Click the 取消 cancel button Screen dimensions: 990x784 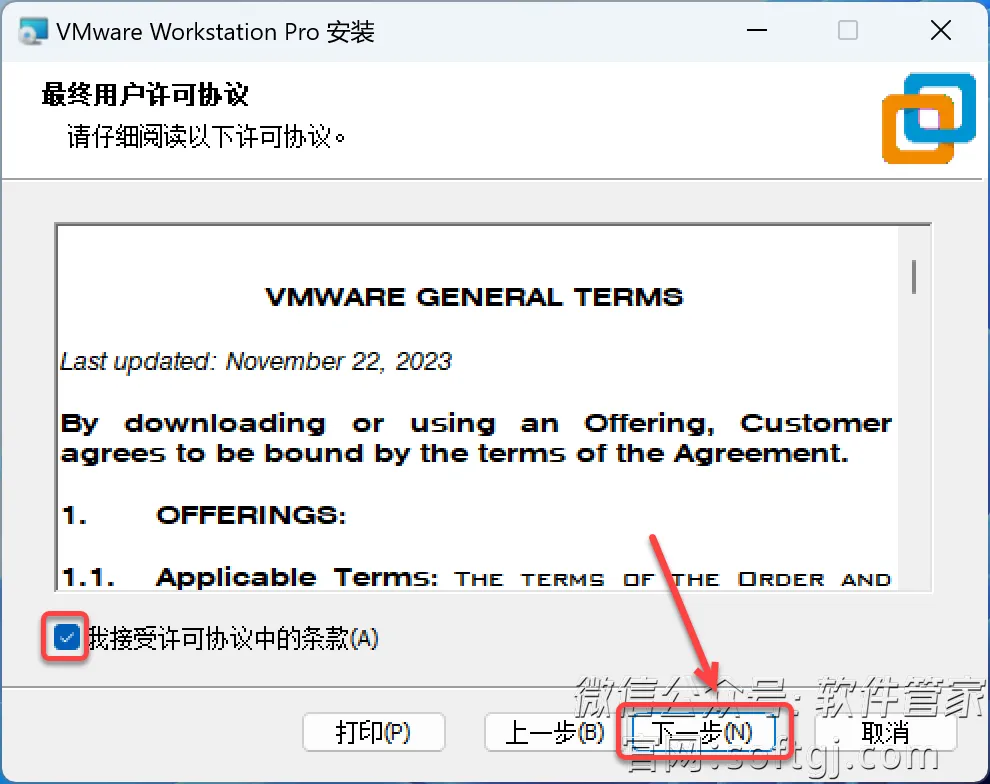pyautogui.click(x=885, y=732)
